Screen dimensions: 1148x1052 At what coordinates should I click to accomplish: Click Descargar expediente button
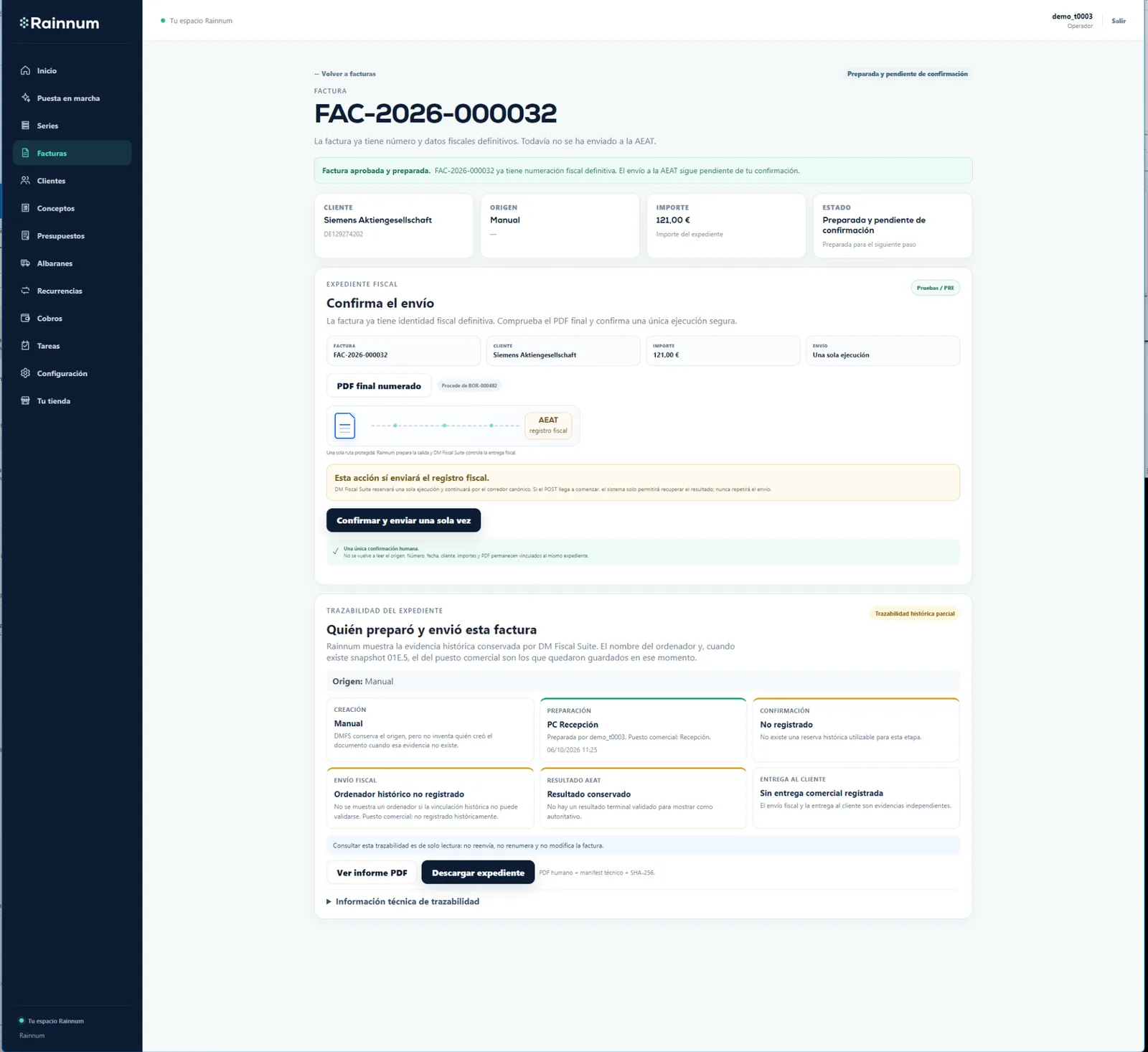tap(478, 873)
